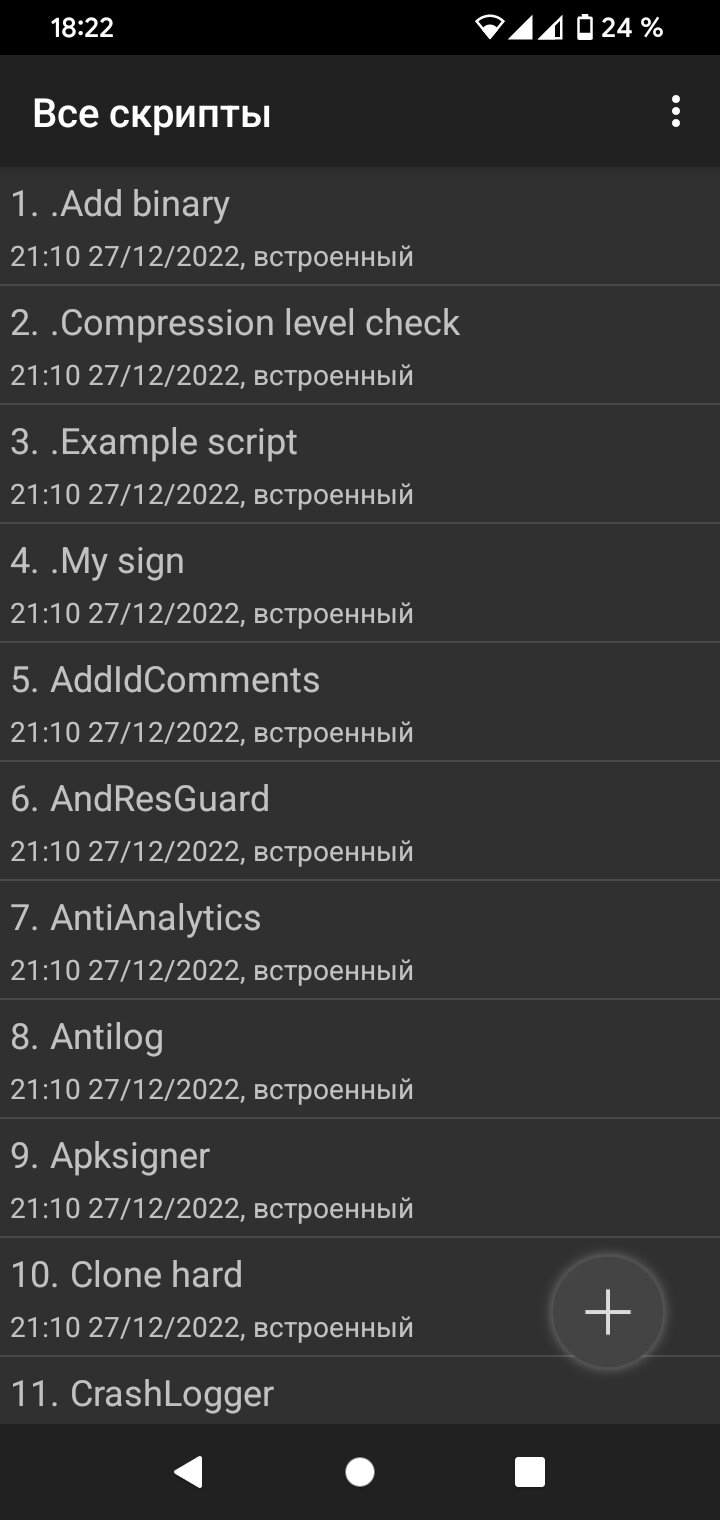Tap the Android home circle icon

click(360, 1472)
